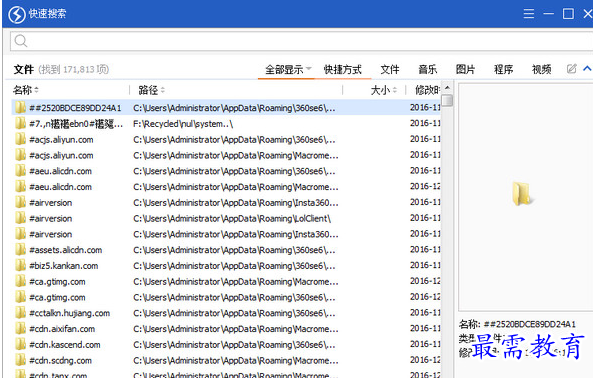Select #cdn.kascend.com entry name
The height and width of the screenshot is (378, 593).
pyautogui.click(x=65, y=345)
